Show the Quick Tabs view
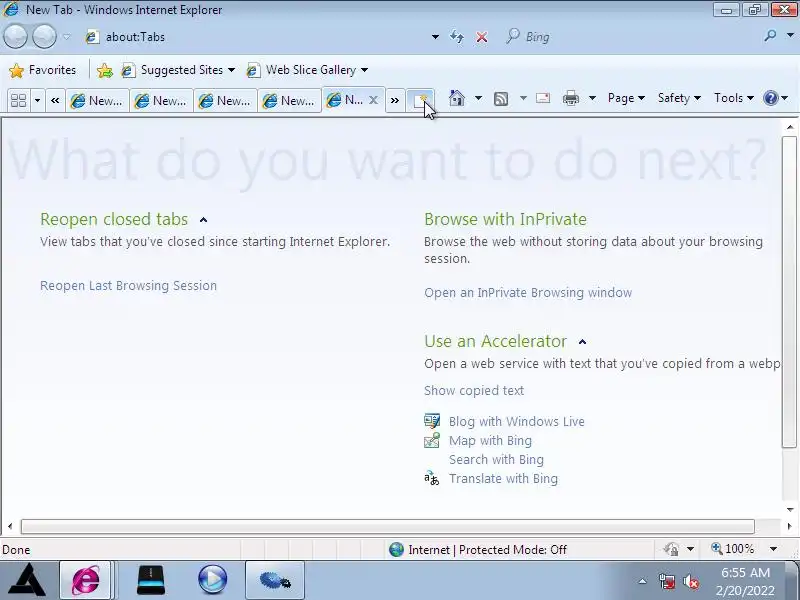 (18, 101)
